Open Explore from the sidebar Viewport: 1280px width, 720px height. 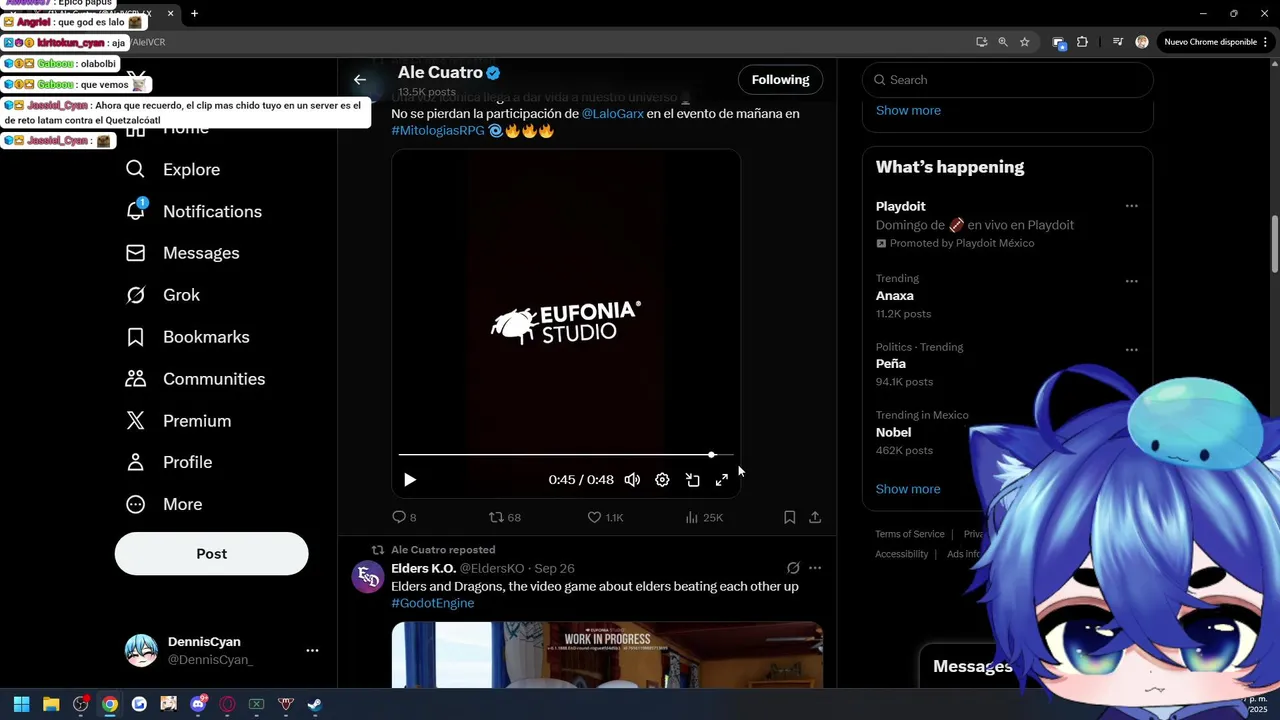[172, 170]
